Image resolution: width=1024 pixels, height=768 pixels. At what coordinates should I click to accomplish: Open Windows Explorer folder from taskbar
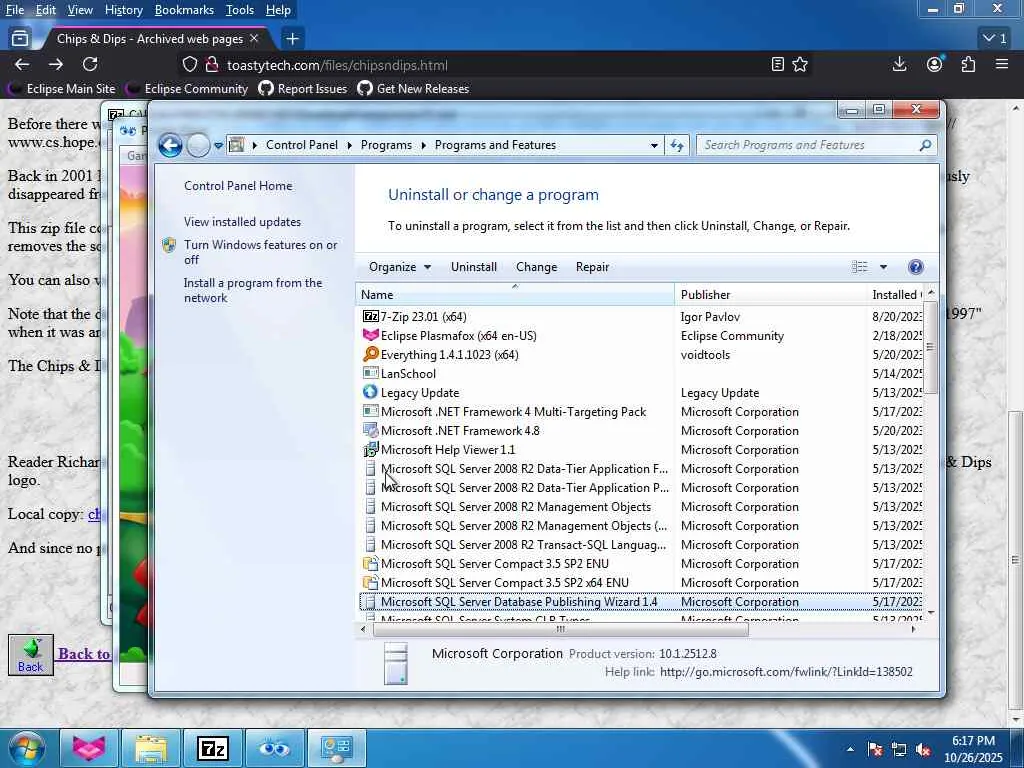pos(151,748)
